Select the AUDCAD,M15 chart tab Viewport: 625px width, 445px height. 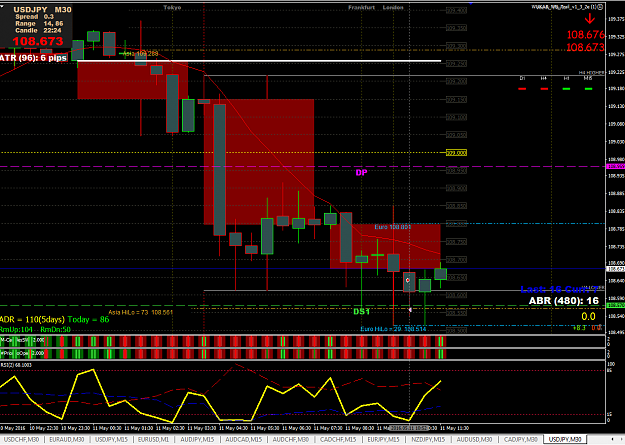coord(243,439)
